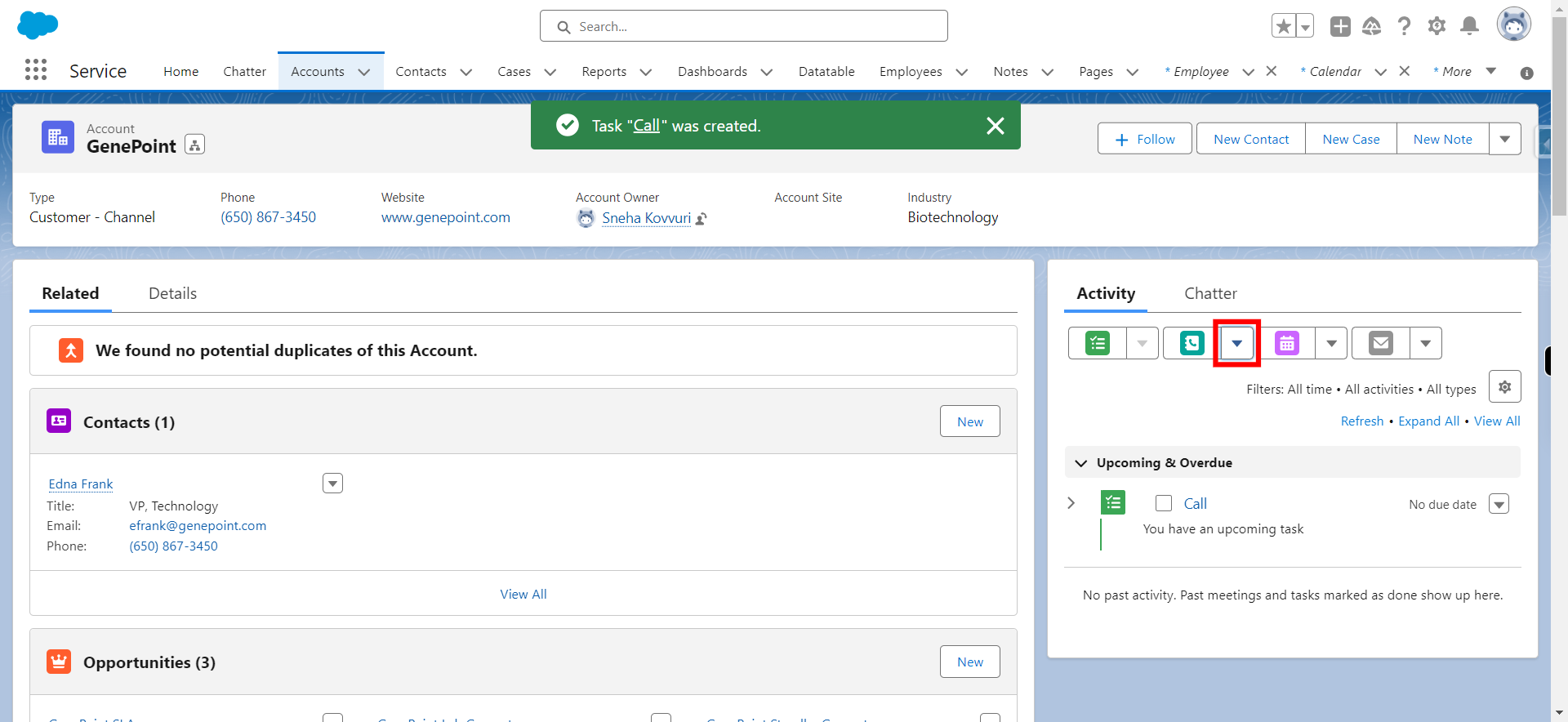Dismiss the Task created toast

click(995, 126)
